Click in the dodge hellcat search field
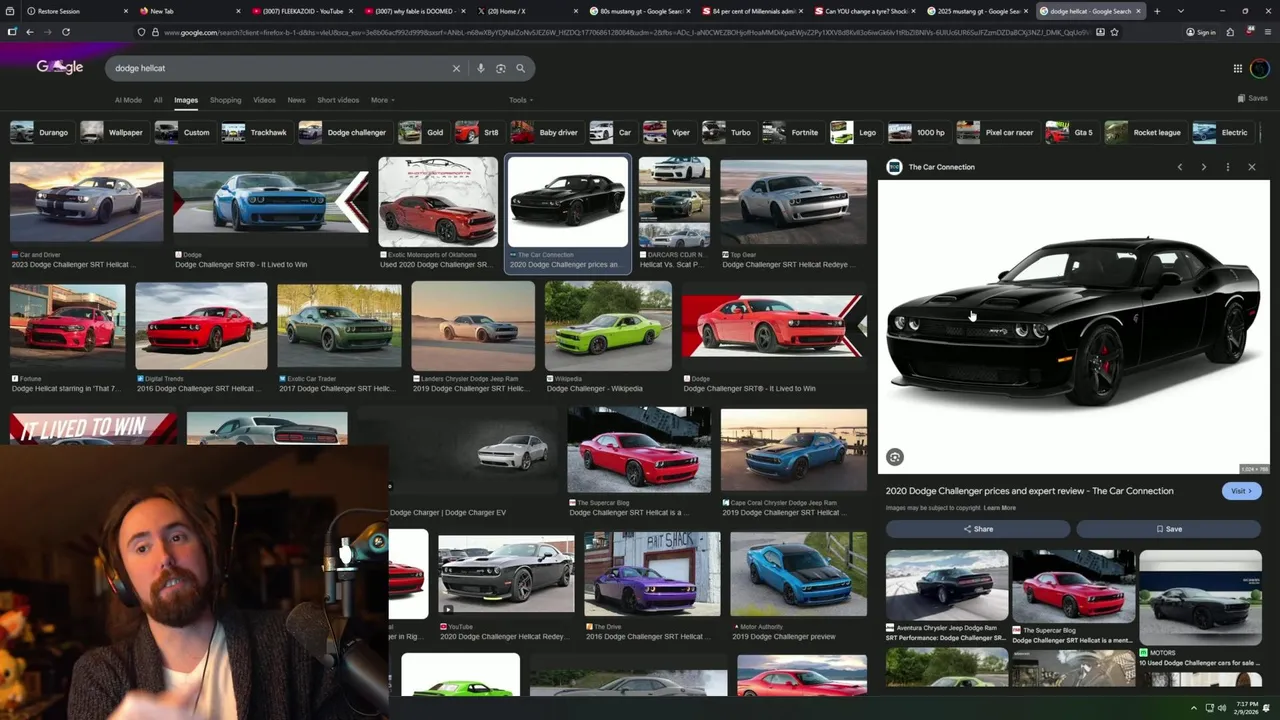Viewport: 1280px width, 720px height. point(280,68)
